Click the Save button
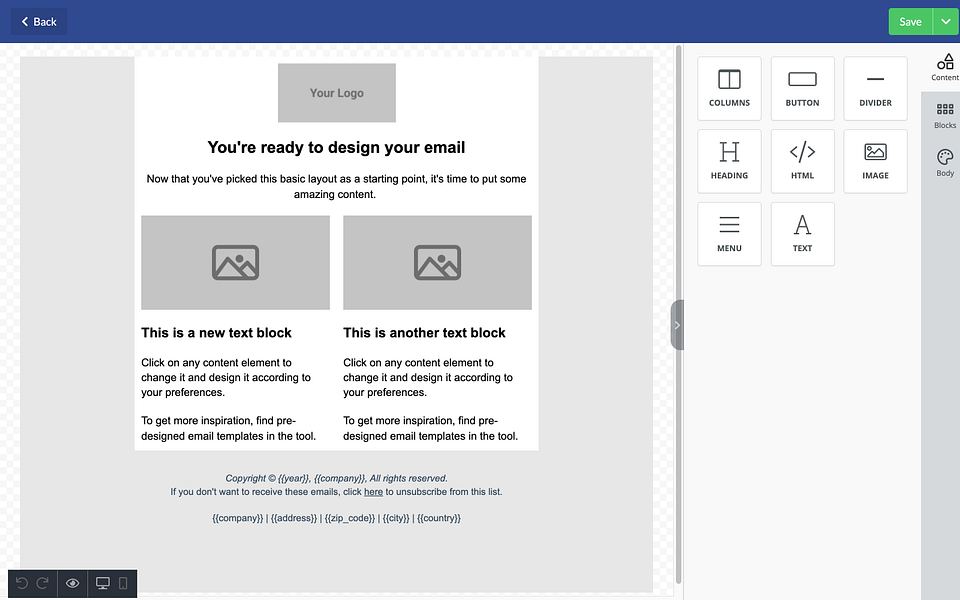 [910, 21]
